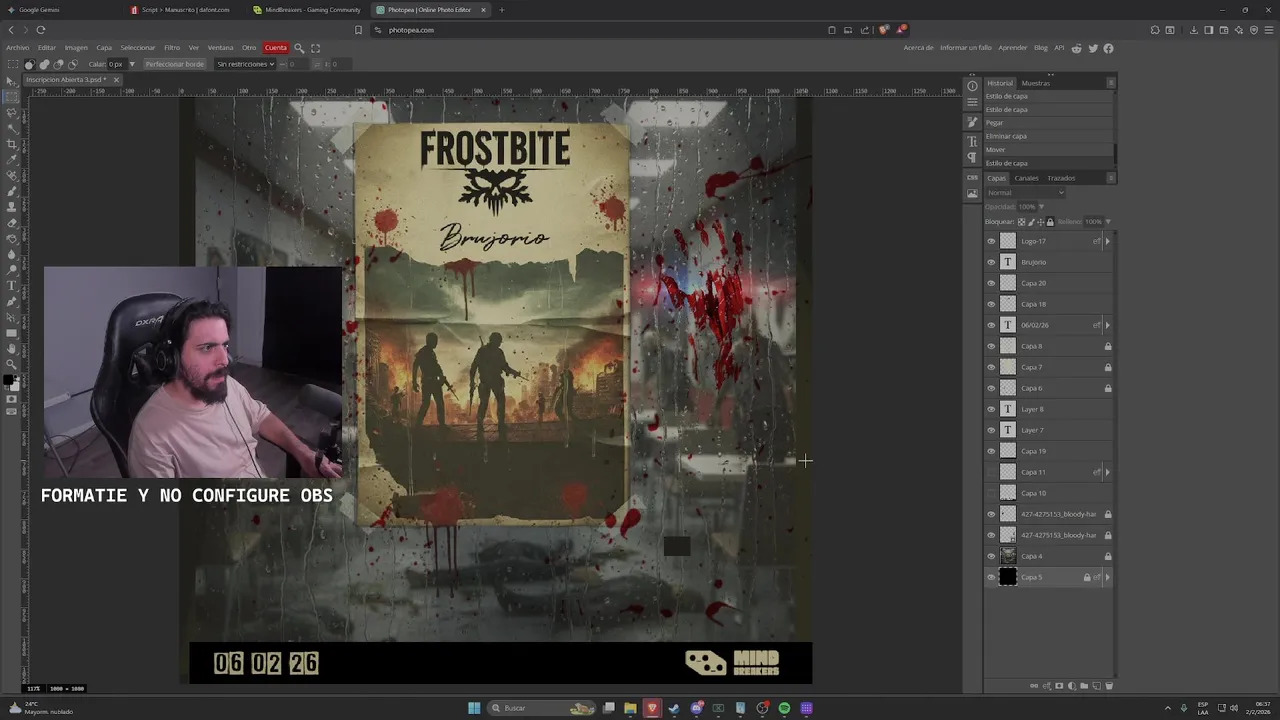Show the hidden Capa 10 layer
Screen dimensions: 1280x720
coord(991,493)
